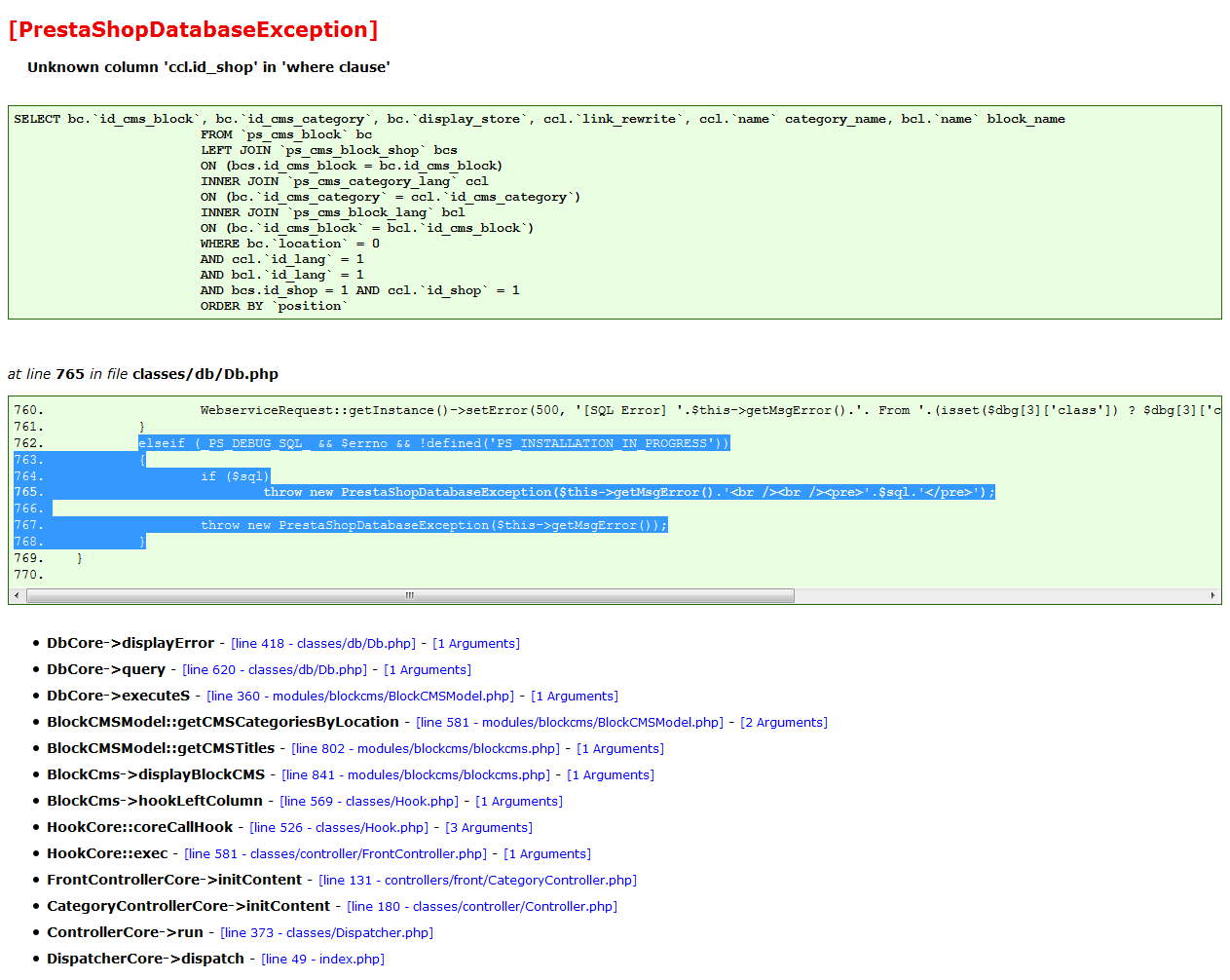Show arguments for DbCore->executeS
Image resolution: width=1230 pixels, height=980 pixels.
575,697
